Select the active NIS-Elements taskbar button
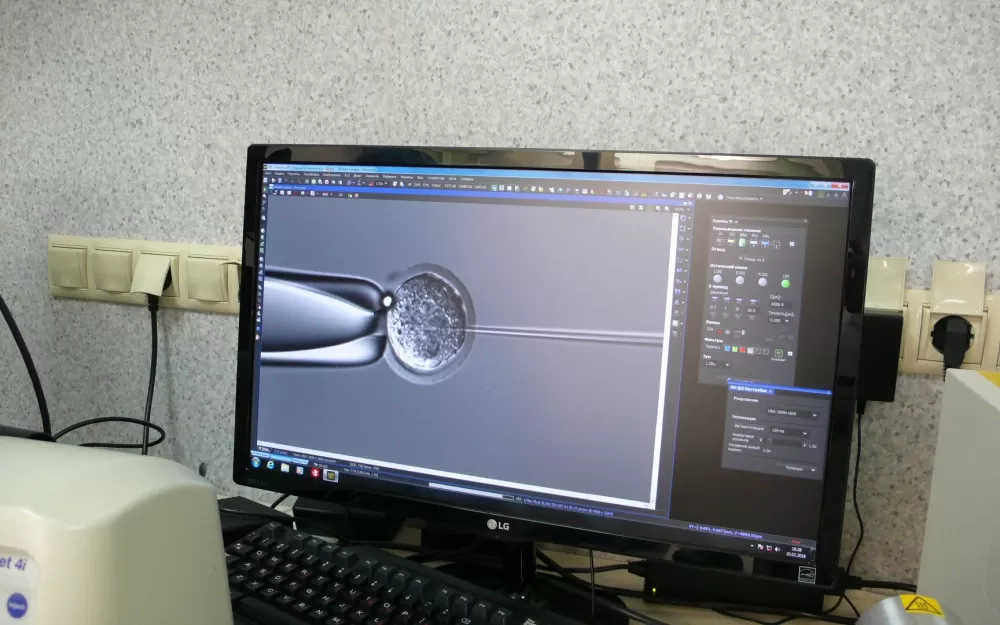 click(x=330, y=475)
